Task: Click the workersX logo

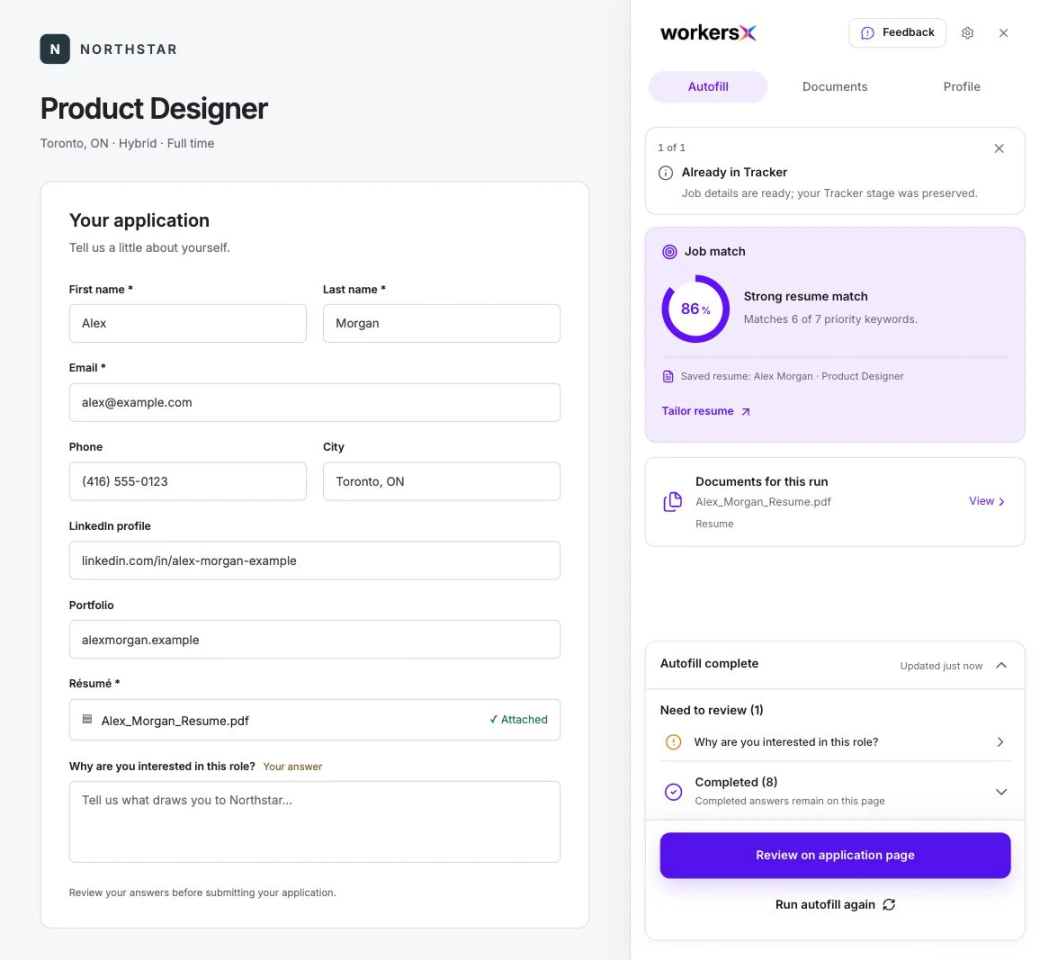Action: tap(708, 33)
